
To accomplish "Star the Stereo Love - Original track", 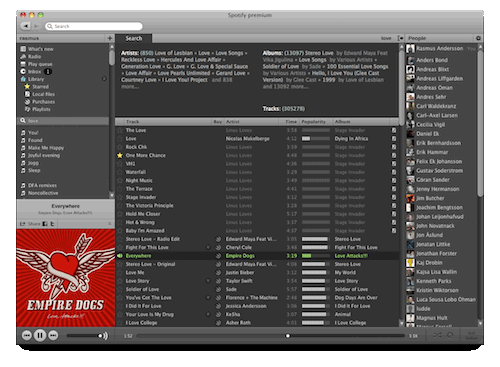I will click(x=120, y=264).
